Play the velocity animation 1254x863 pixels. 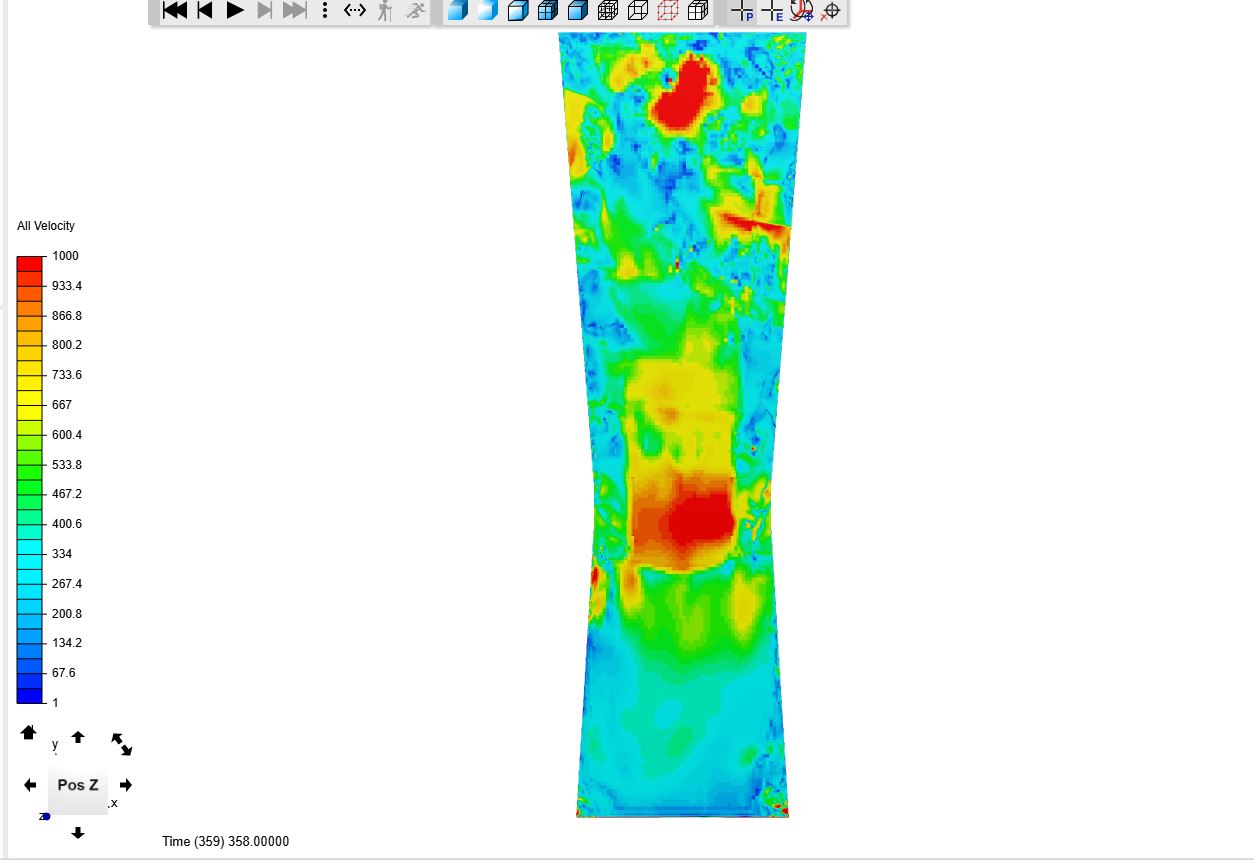coord(235,11)
